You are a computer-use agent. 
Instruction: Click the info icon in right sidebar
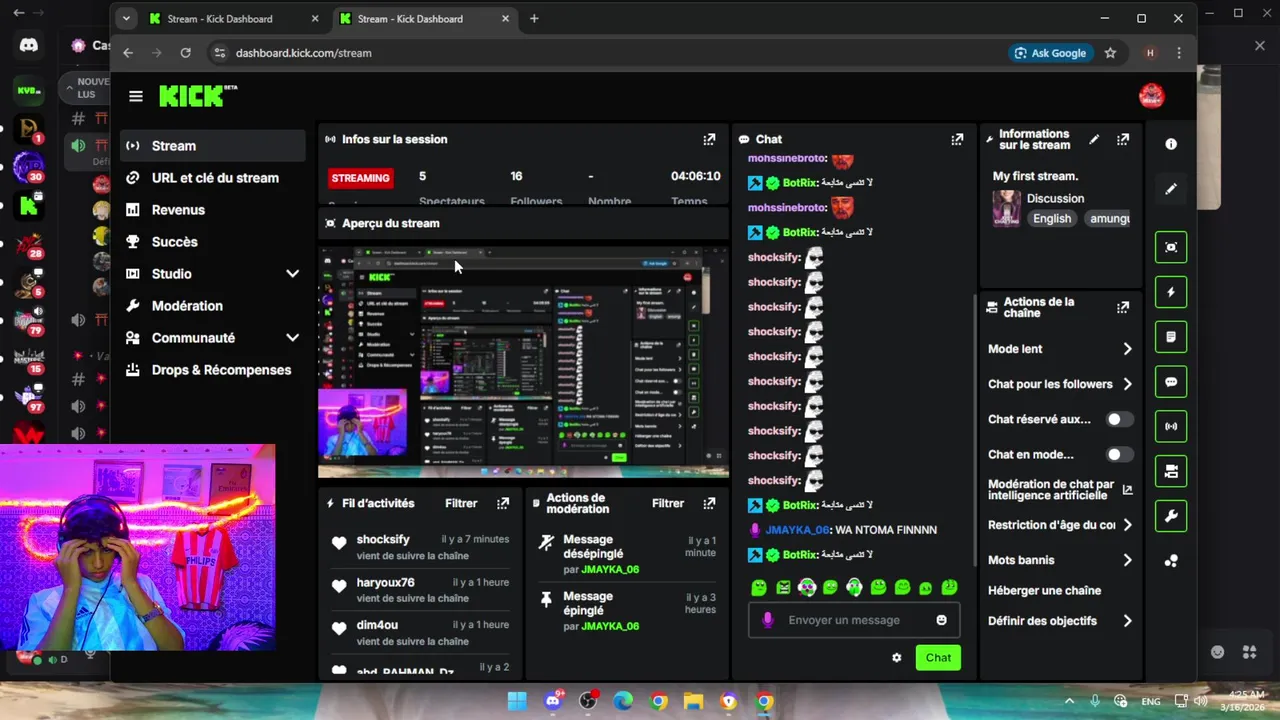[x=1171, y=144]
